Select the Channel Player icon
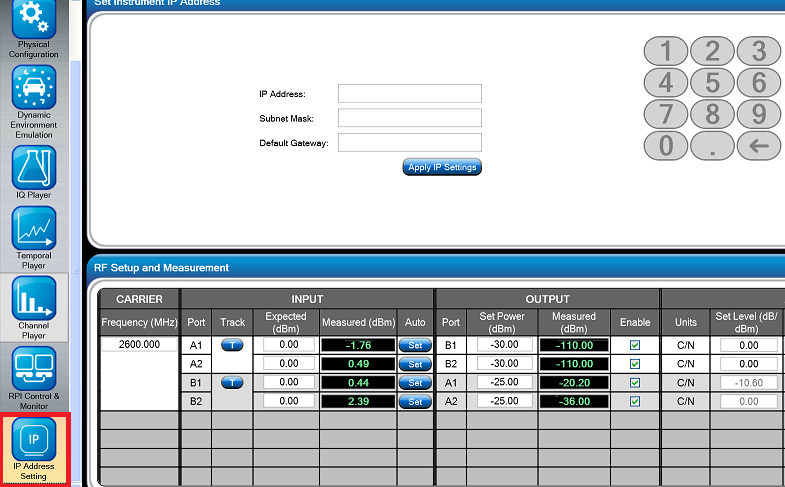The height and width of the screenshot is (487, 785). 33,298
